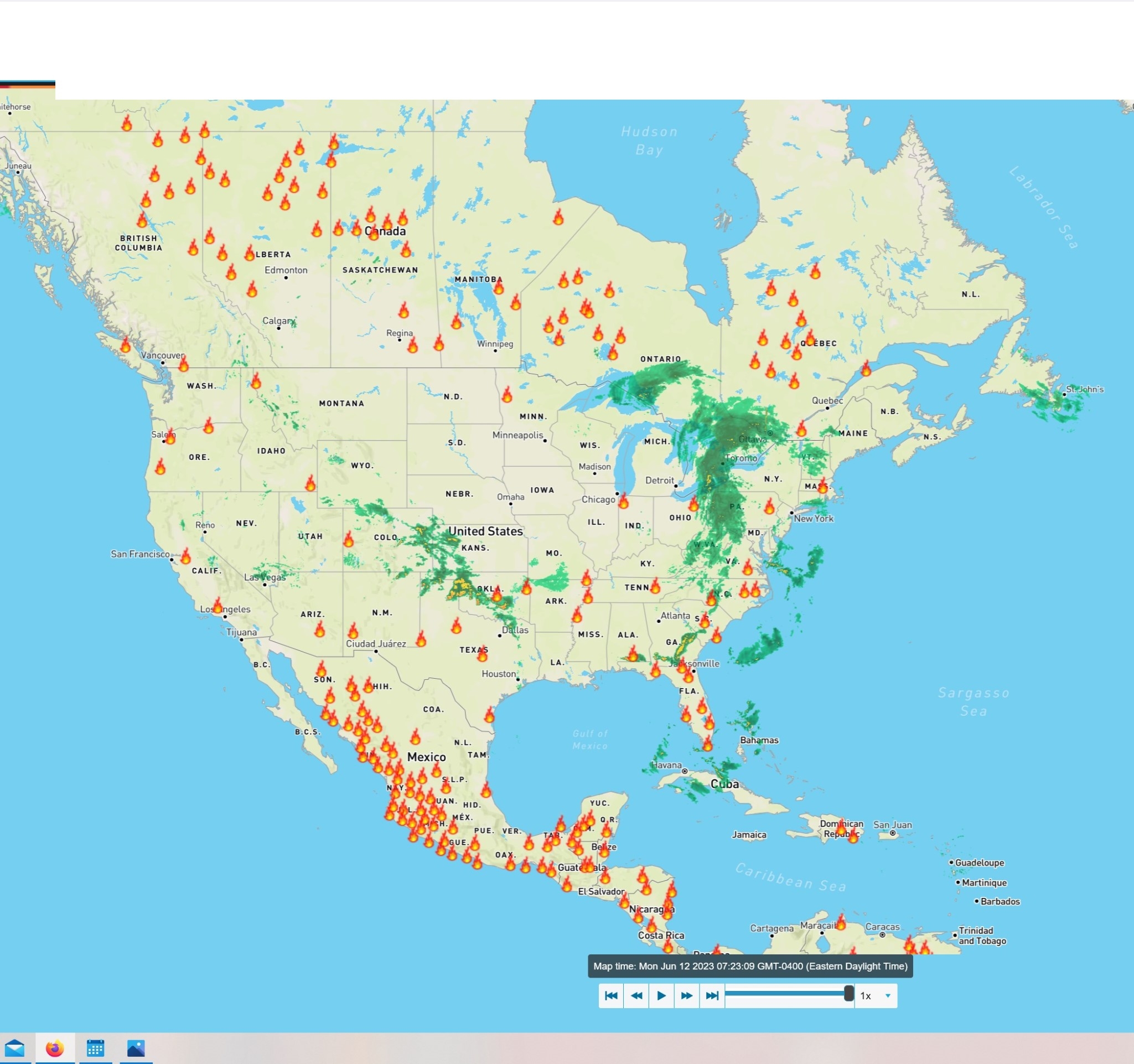This screenshot has height=1064, width=1134.
Task: Click the fast-forward step button
Action: click(686, 995)
